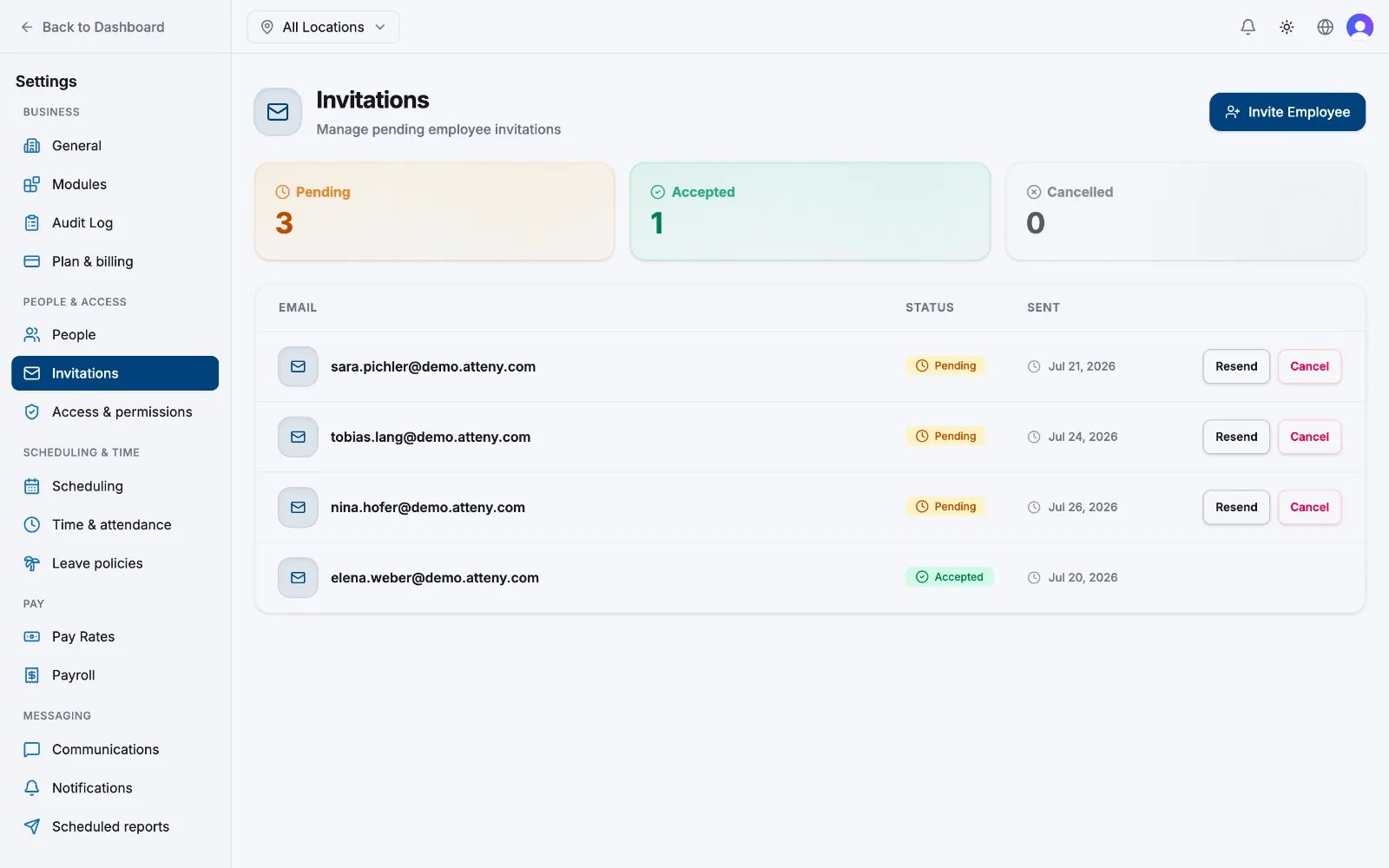The height and width of the screenshot is (868, 1389).
Task: Click the envelope icon beside elena.weber
Action: [x=298, y=577]
